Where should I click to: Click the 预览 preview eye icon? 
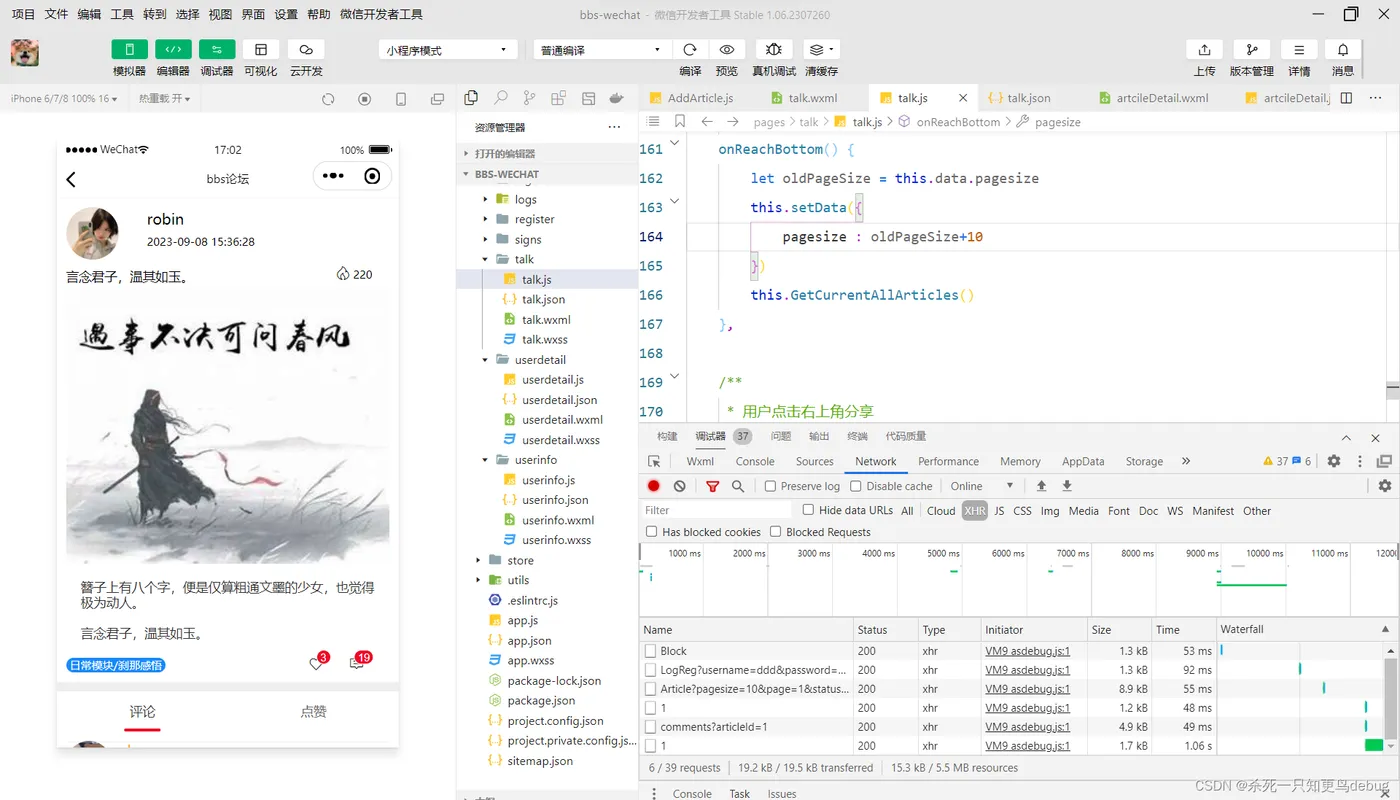coord(727,50)
